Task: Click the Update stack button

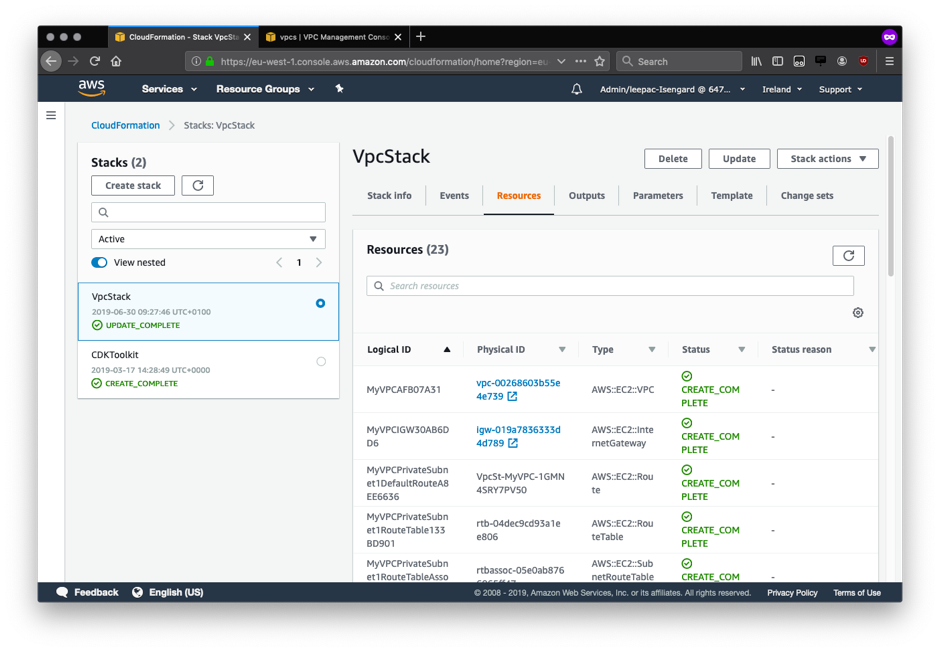Action: click(x=739, y=159)
